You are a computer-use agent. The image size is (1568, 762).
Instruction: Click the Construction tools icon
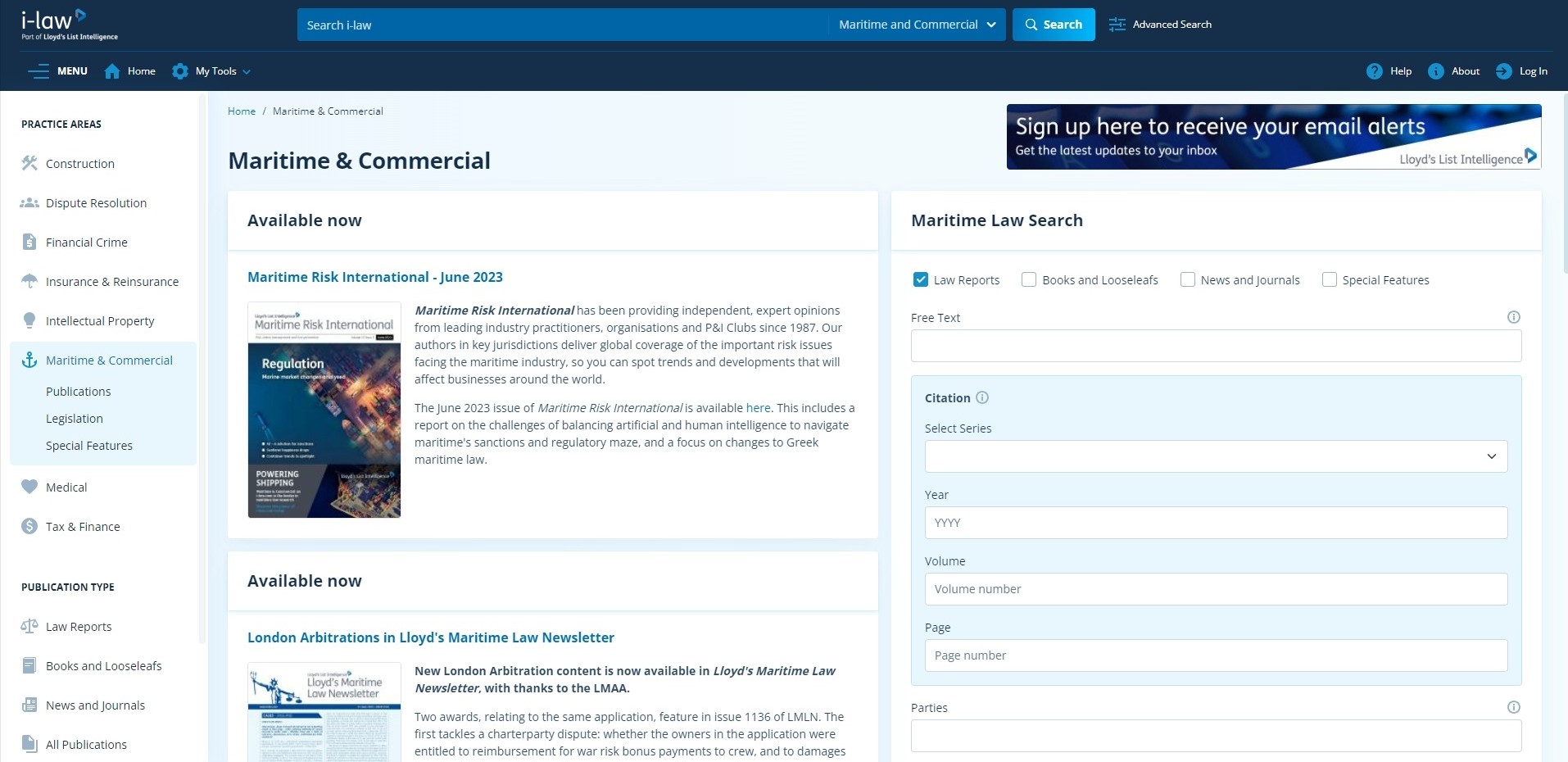click(29, 163)
